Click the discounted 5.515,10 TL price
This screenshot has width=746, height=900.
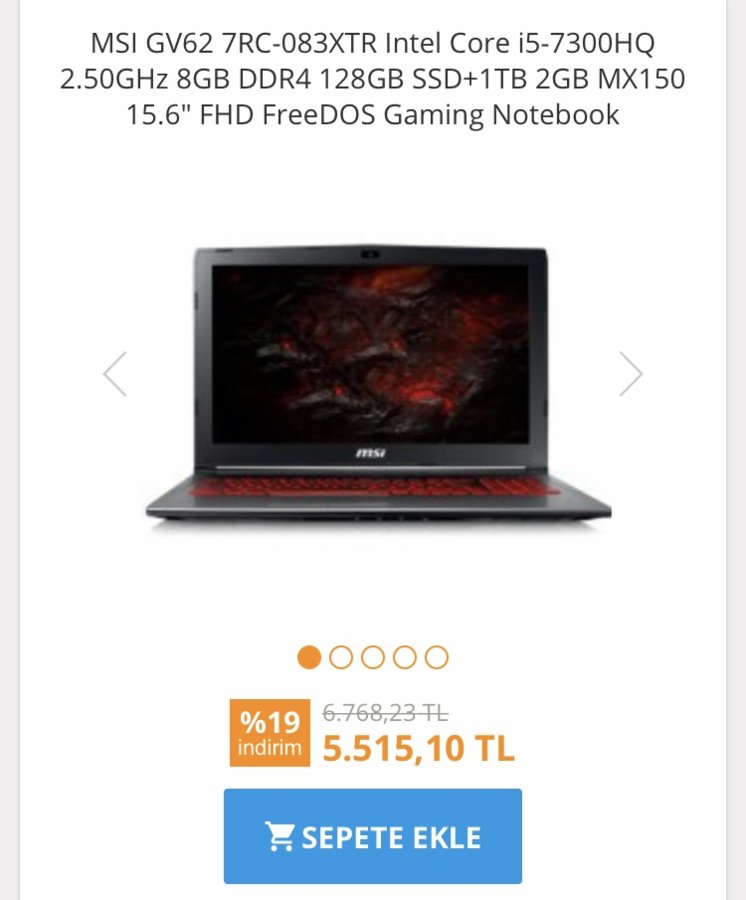pyautogui.click(x=418, y=748)
